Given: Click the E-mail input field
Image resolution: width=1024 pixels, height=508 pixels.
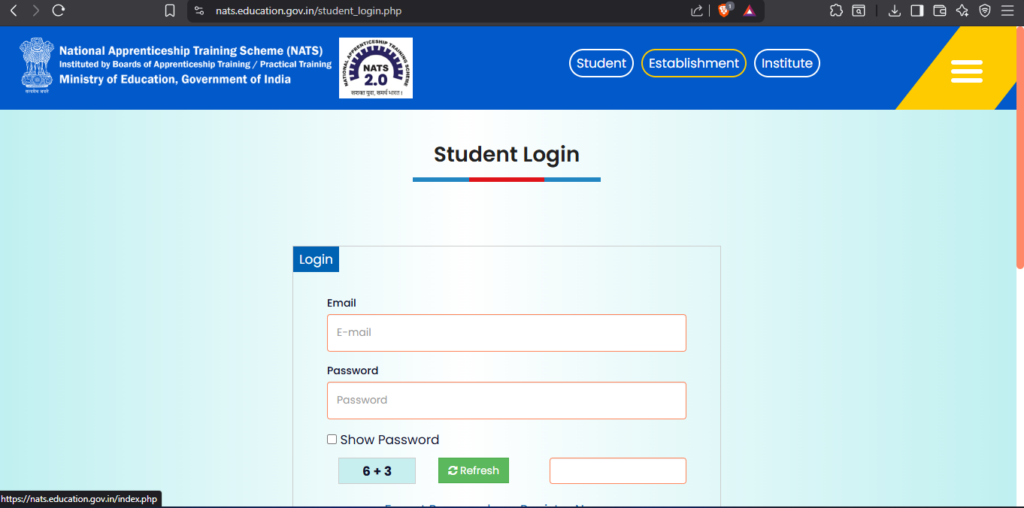Looking at the screenshot, I should (x=506, y=333).
